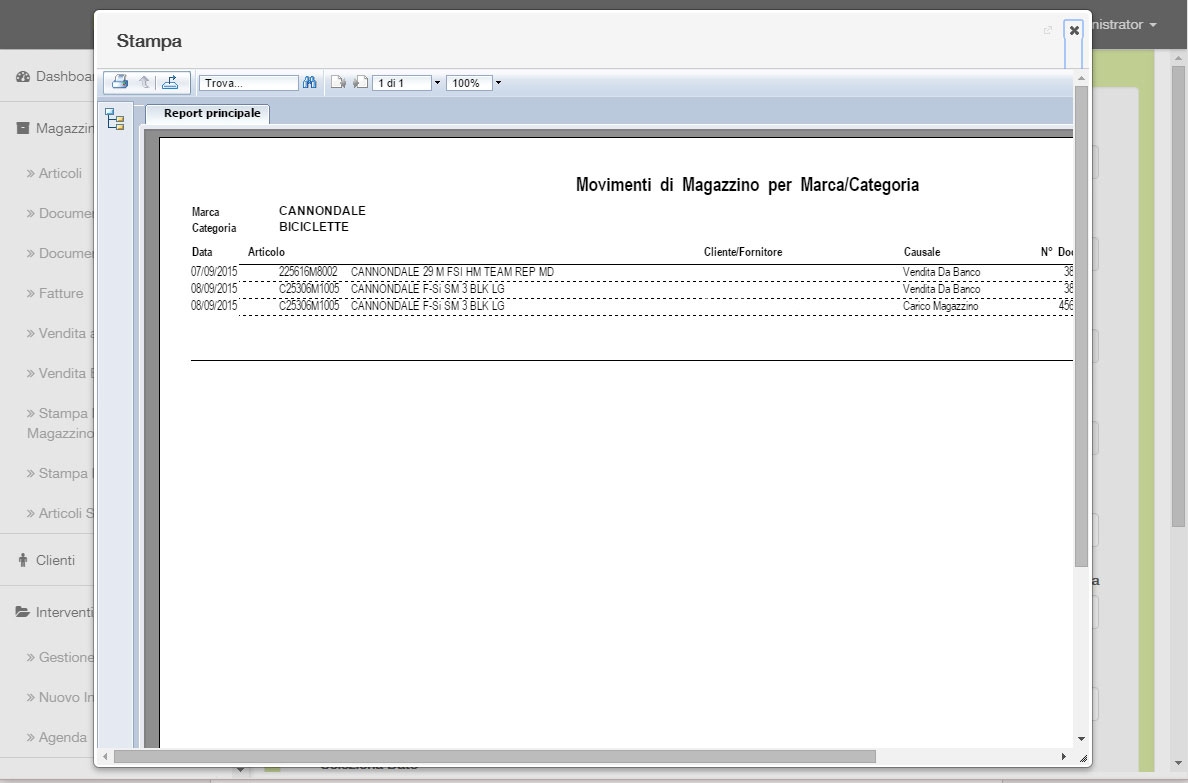Click the dialog resize grip icon
The image size is (1188, 783).
tap(1083, 757)
